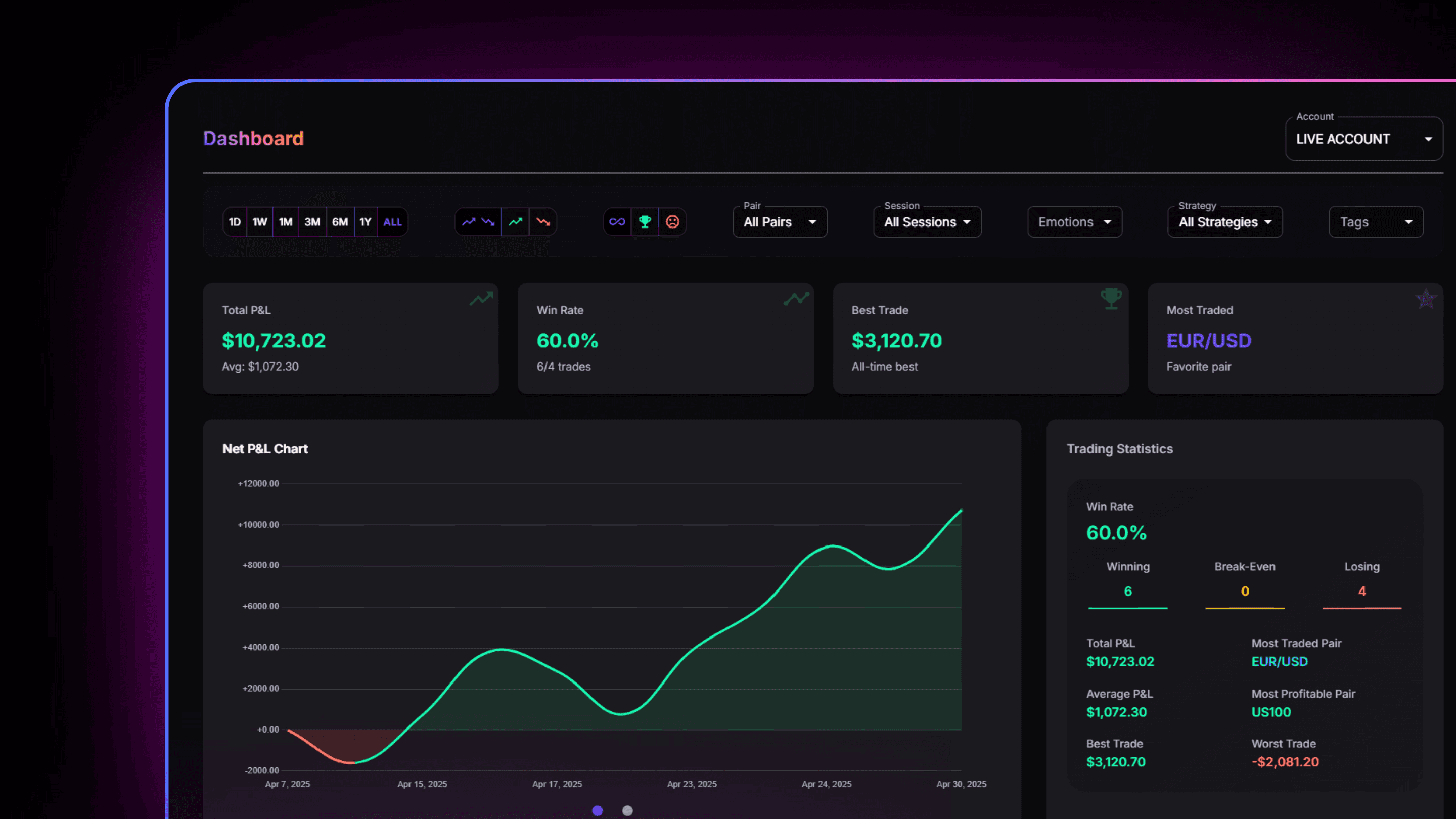Open the Account dropdown LIVE ACCOUNT
Viewport: 1456px width, 819px height.
[x=1364, y=139]
